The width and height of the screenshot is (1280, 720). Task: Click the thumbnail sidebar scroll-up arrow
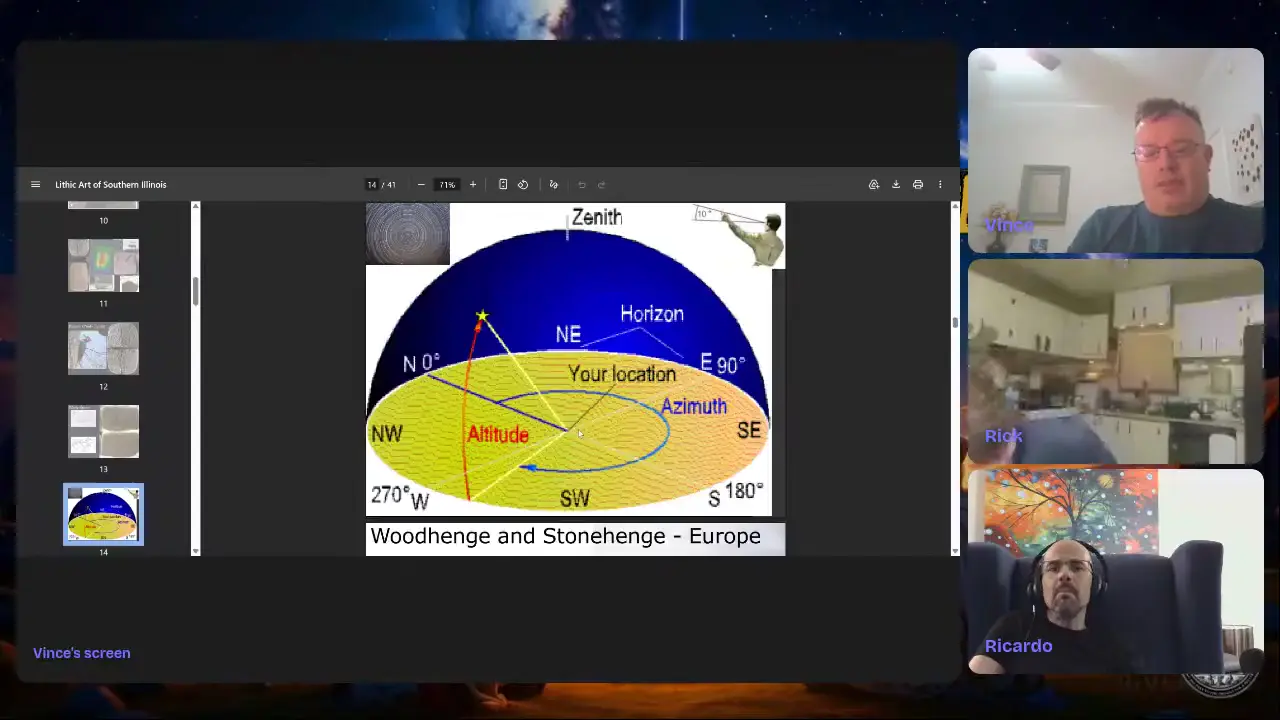click(x=195, y=206)
